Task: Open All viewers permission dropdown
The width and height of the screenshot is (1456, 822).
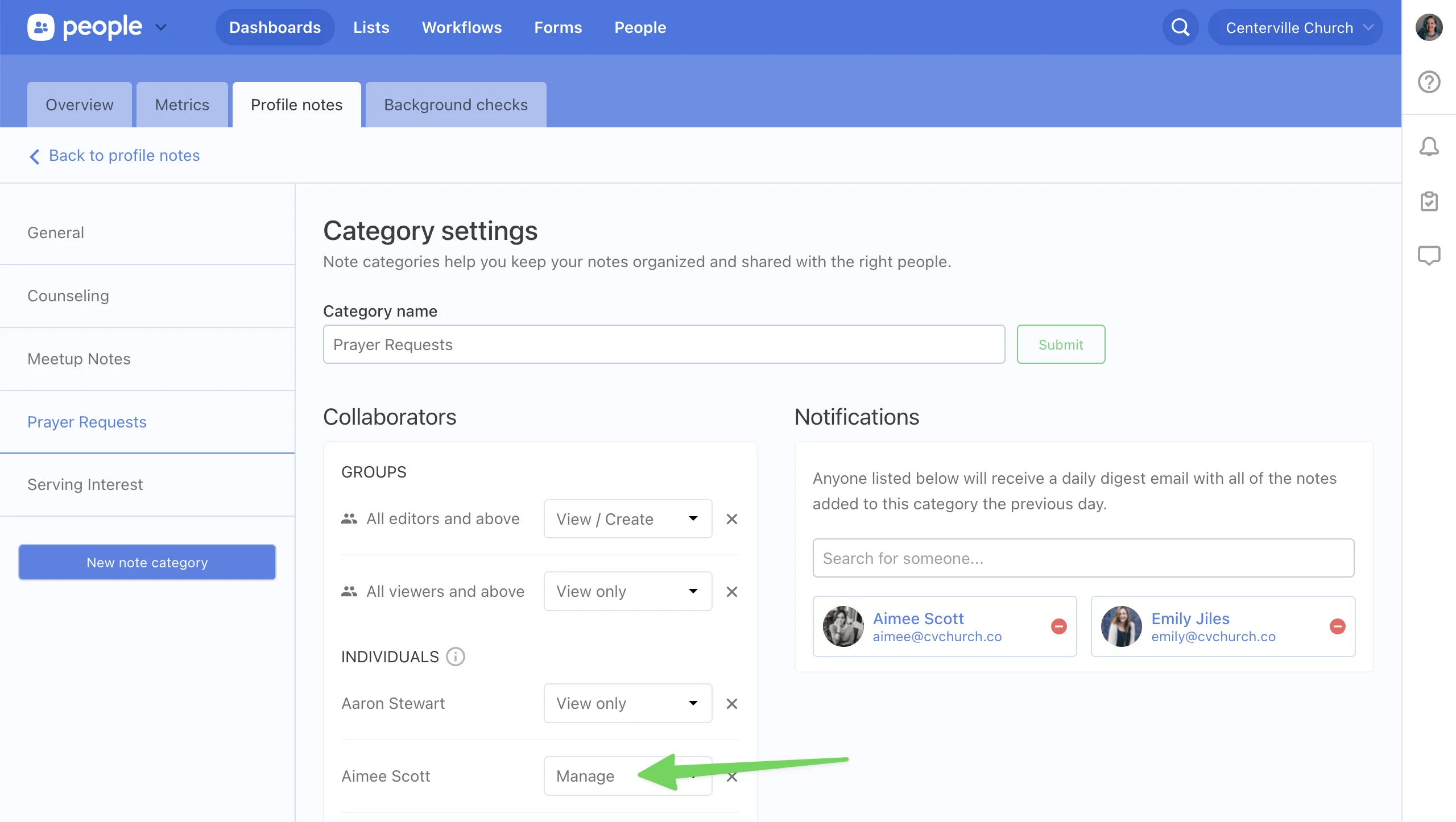Action: point(627,591)
